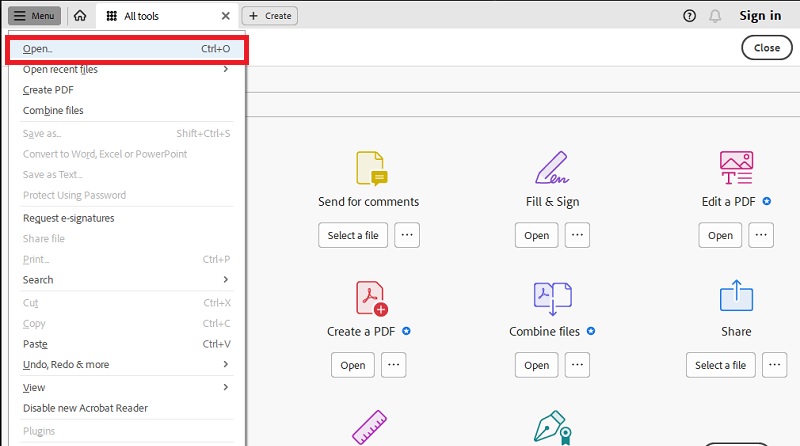This screenshot has width=800, height=446.
Task: Select Disable new Acrobat Reader
Action: [127, 408]
